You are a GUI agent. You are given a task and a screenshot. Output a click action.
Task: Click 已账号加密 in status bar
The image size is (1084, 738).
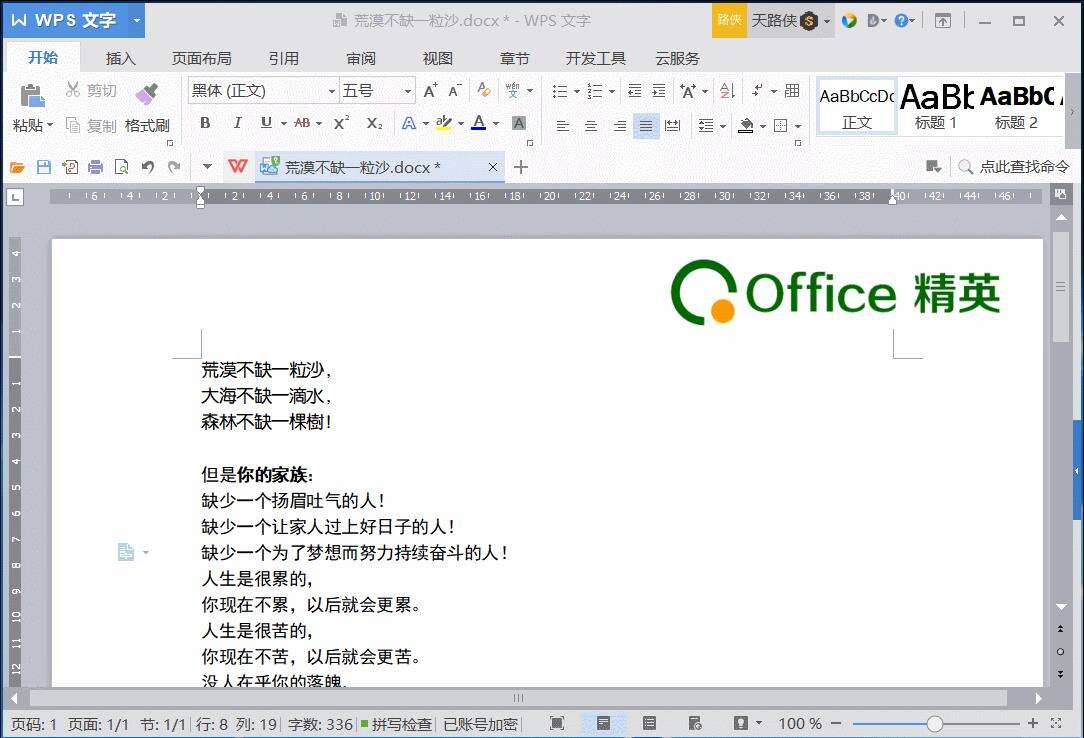click(480, 724)
